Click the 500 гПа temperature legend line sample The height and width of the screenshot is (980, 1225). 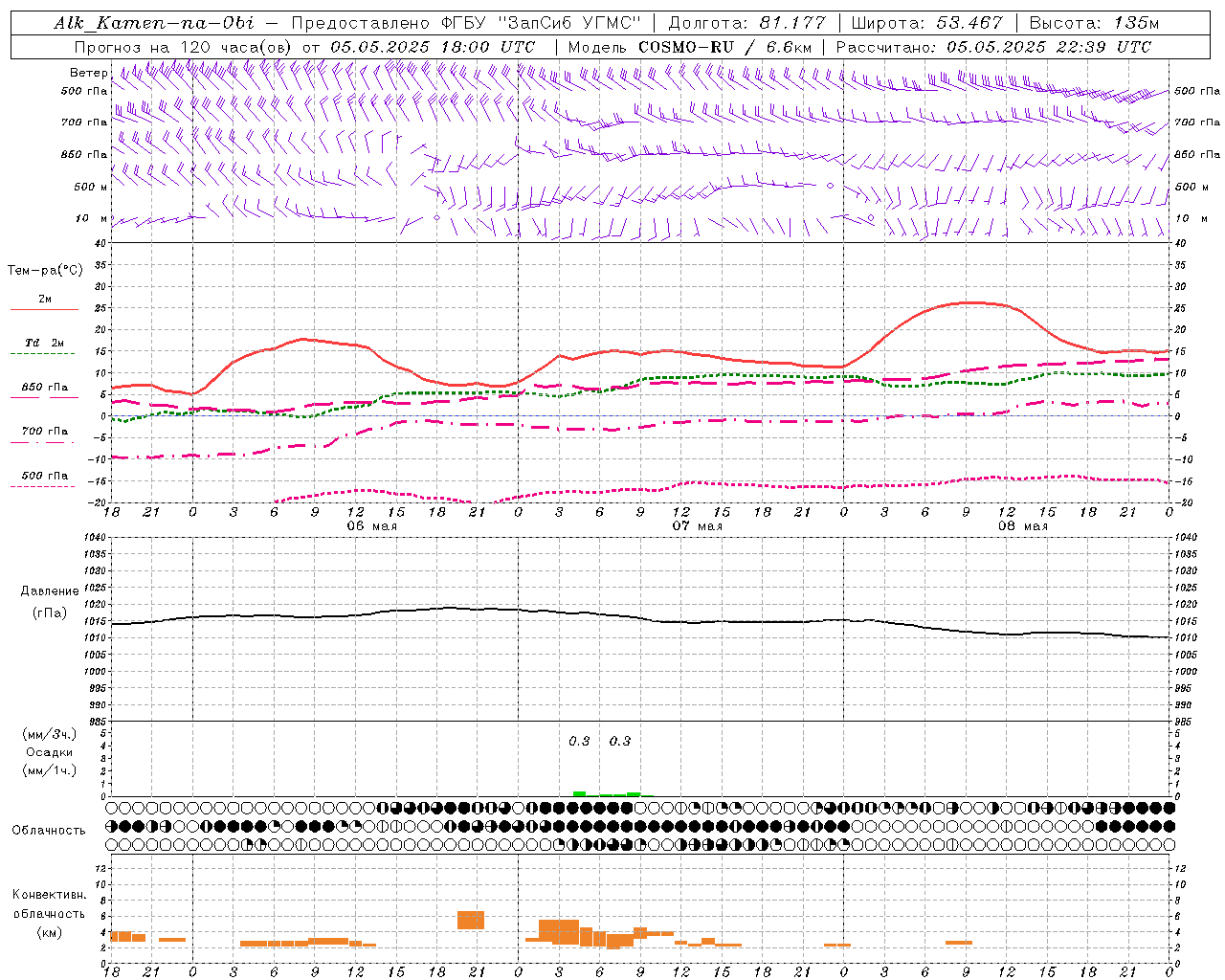click(43, 487)
